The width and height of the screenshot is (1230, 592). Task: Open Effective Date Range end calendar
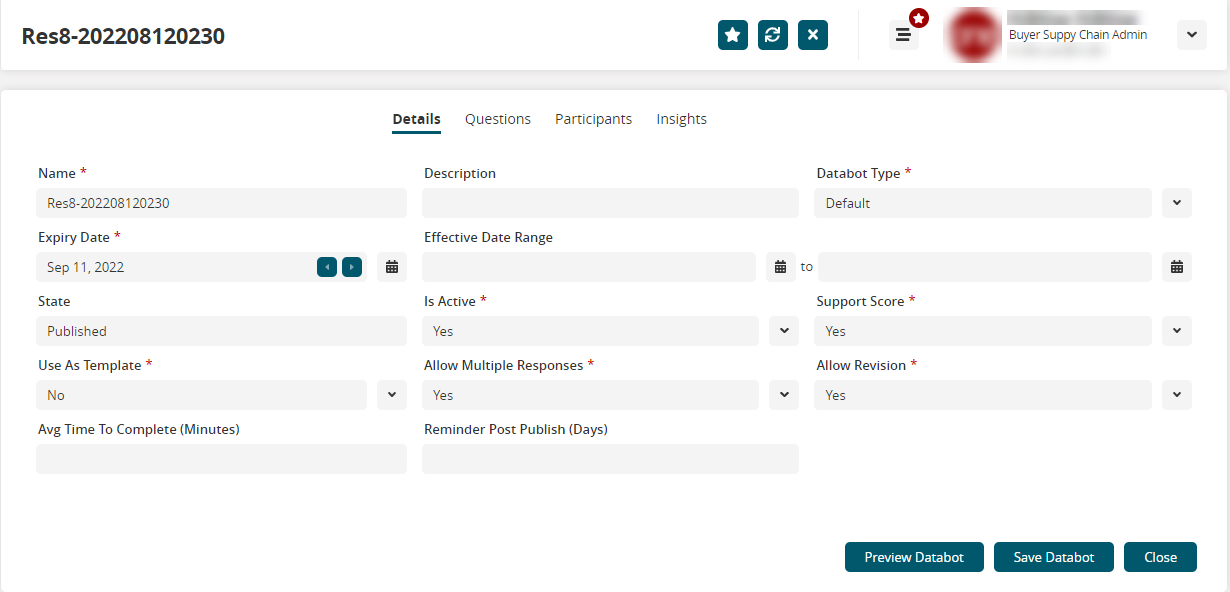coord(1177,267)
